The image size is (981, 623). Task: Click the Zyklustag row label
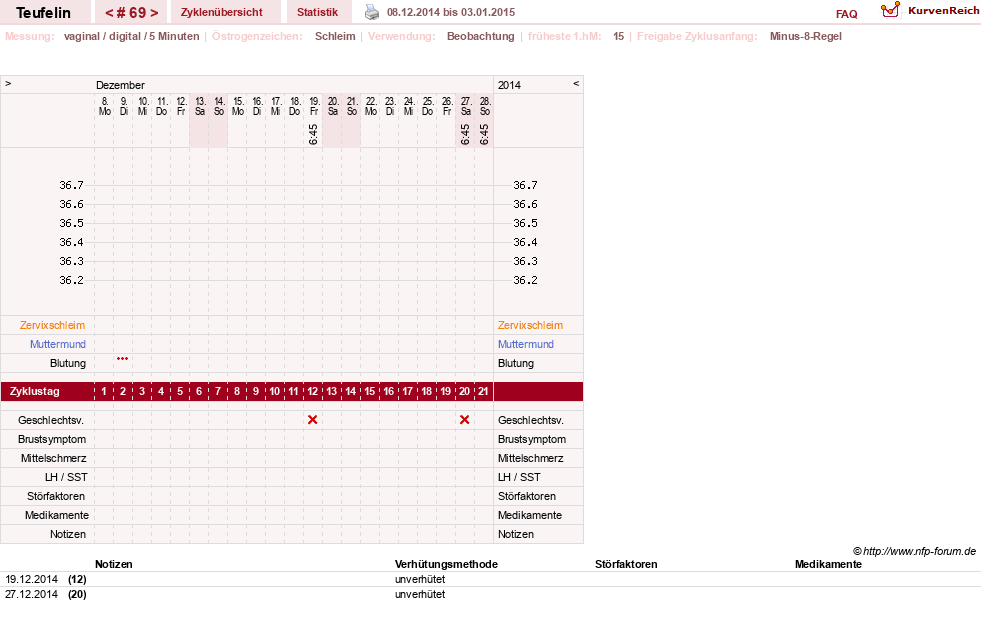pos(35,392)
